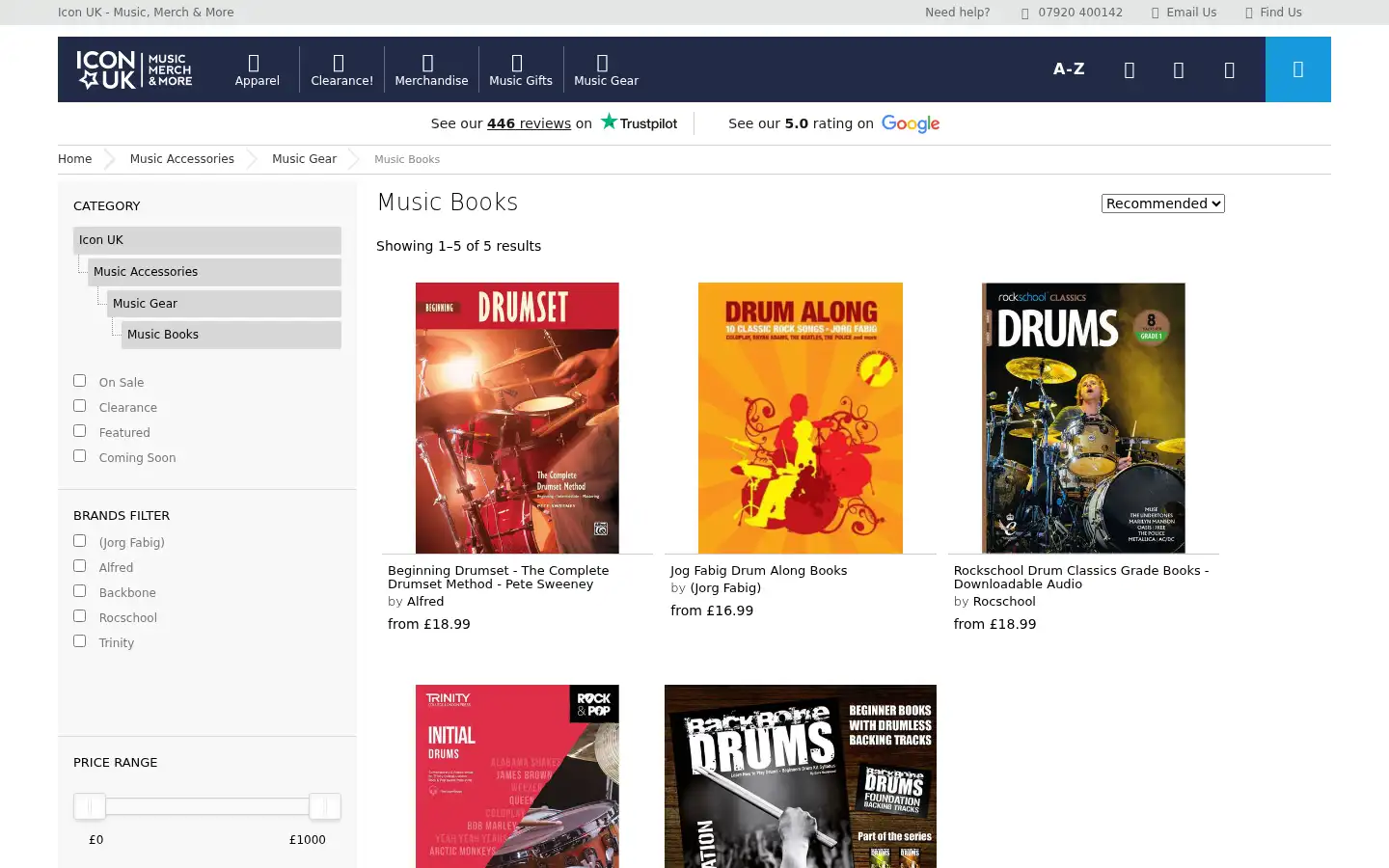Open the Apparel menu
Screen dimensions: 1389x868
pos(257,70)
